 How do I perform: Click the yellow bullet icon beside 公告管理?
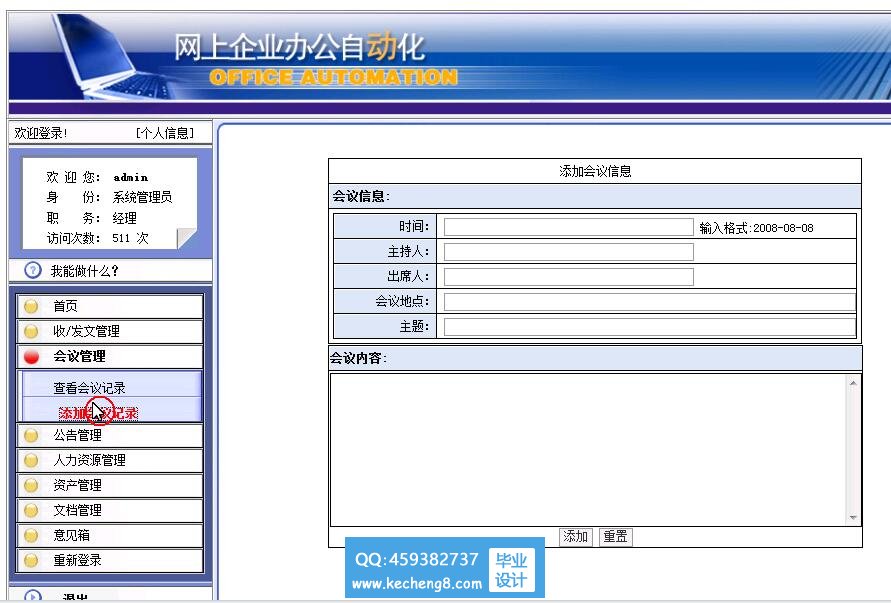[31, 435]
